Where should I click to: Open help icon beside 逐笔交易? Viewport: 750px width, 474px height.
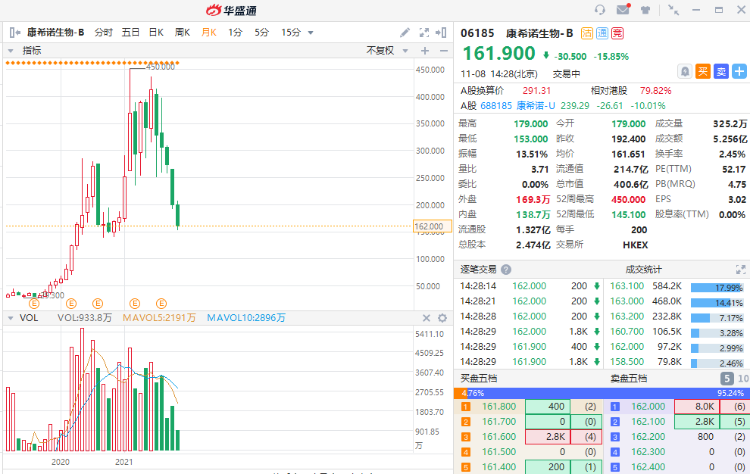pyautogui.click(x=506, y=269)
